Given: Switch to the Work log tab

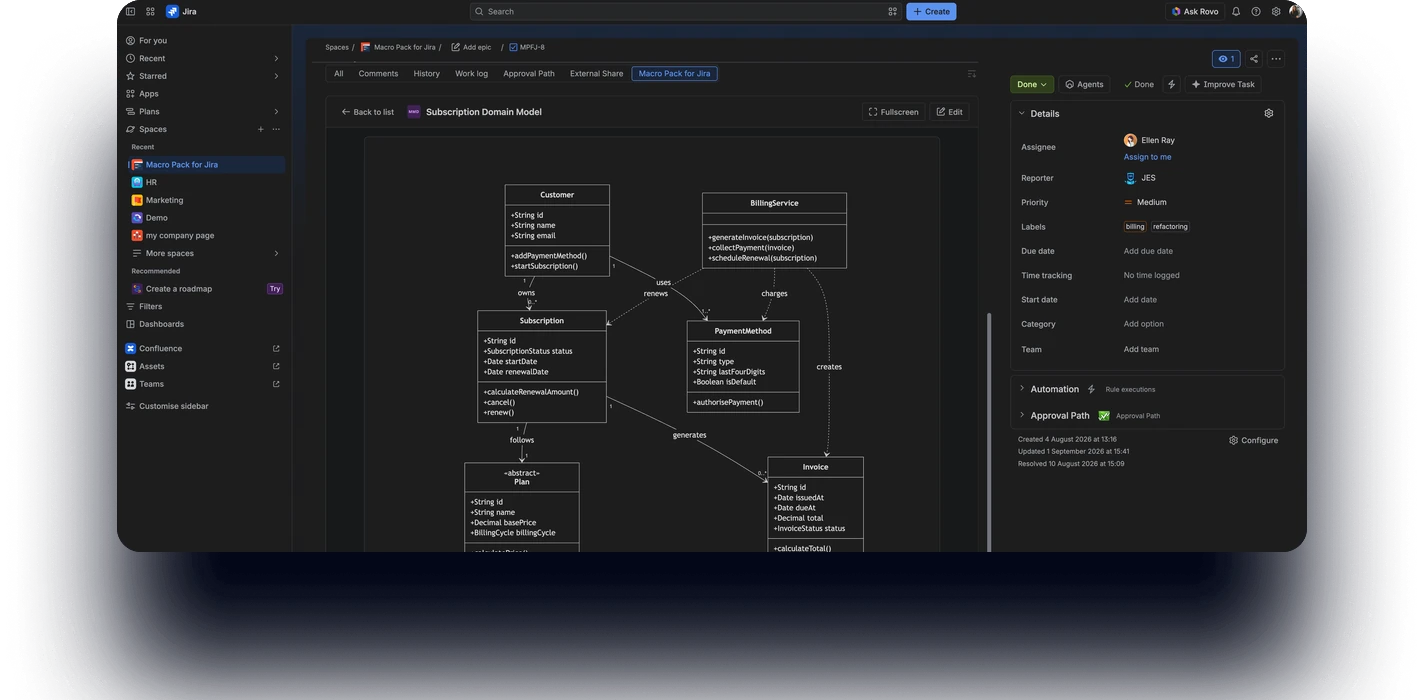Looking at the screenshot, I should pos(472,73).
